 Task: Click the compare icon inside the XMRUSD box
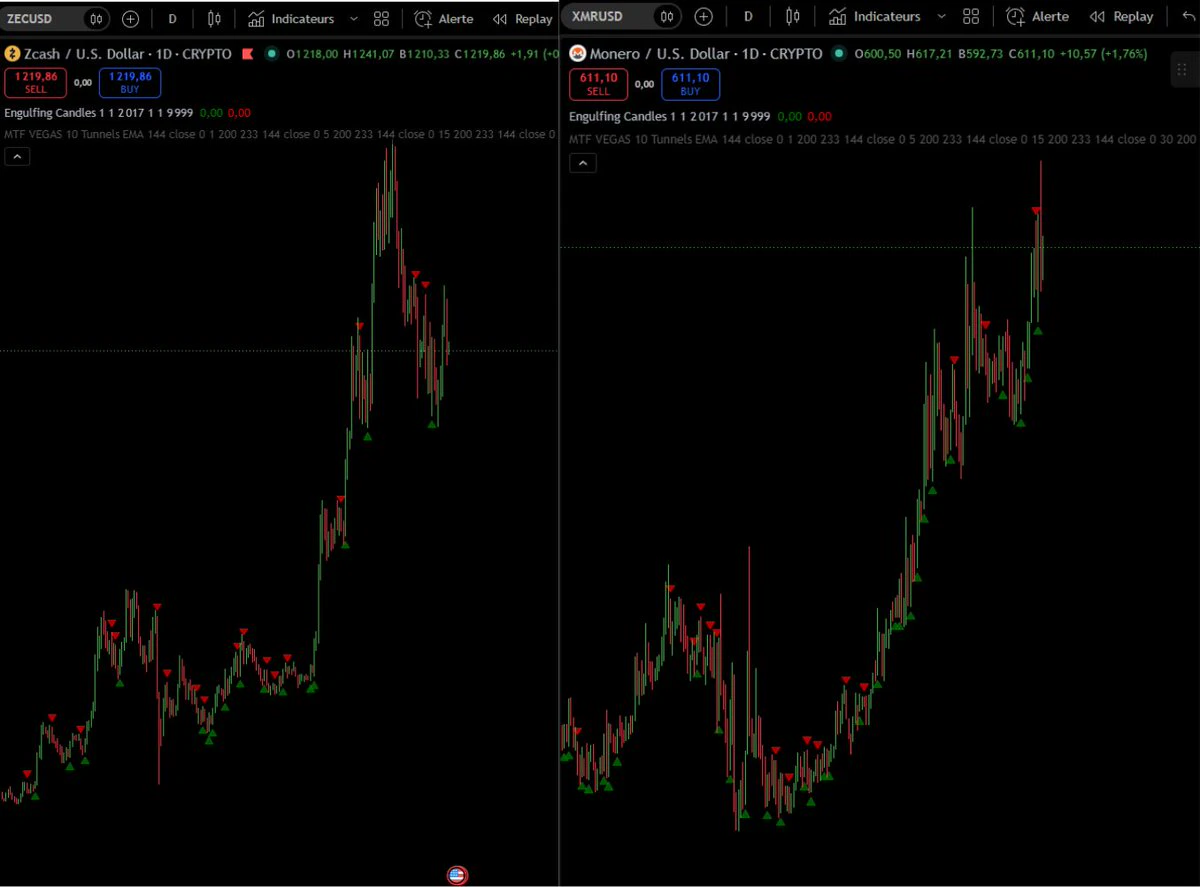[666, 17]
